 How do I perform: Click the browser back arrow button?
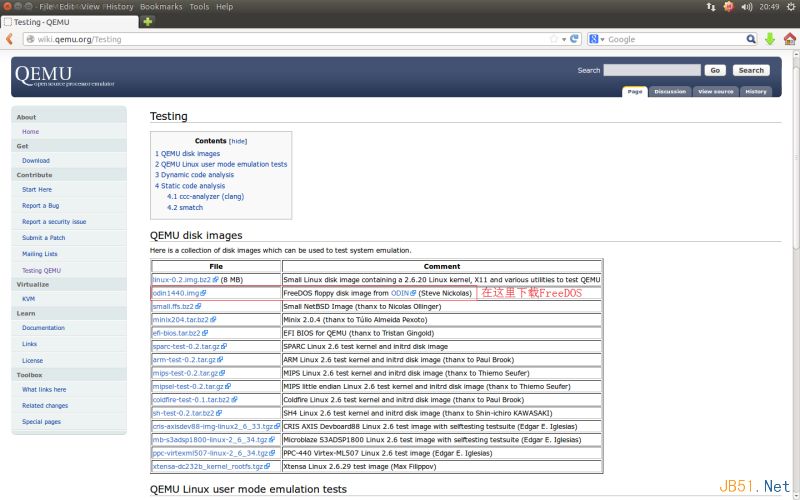click(9, 39)
